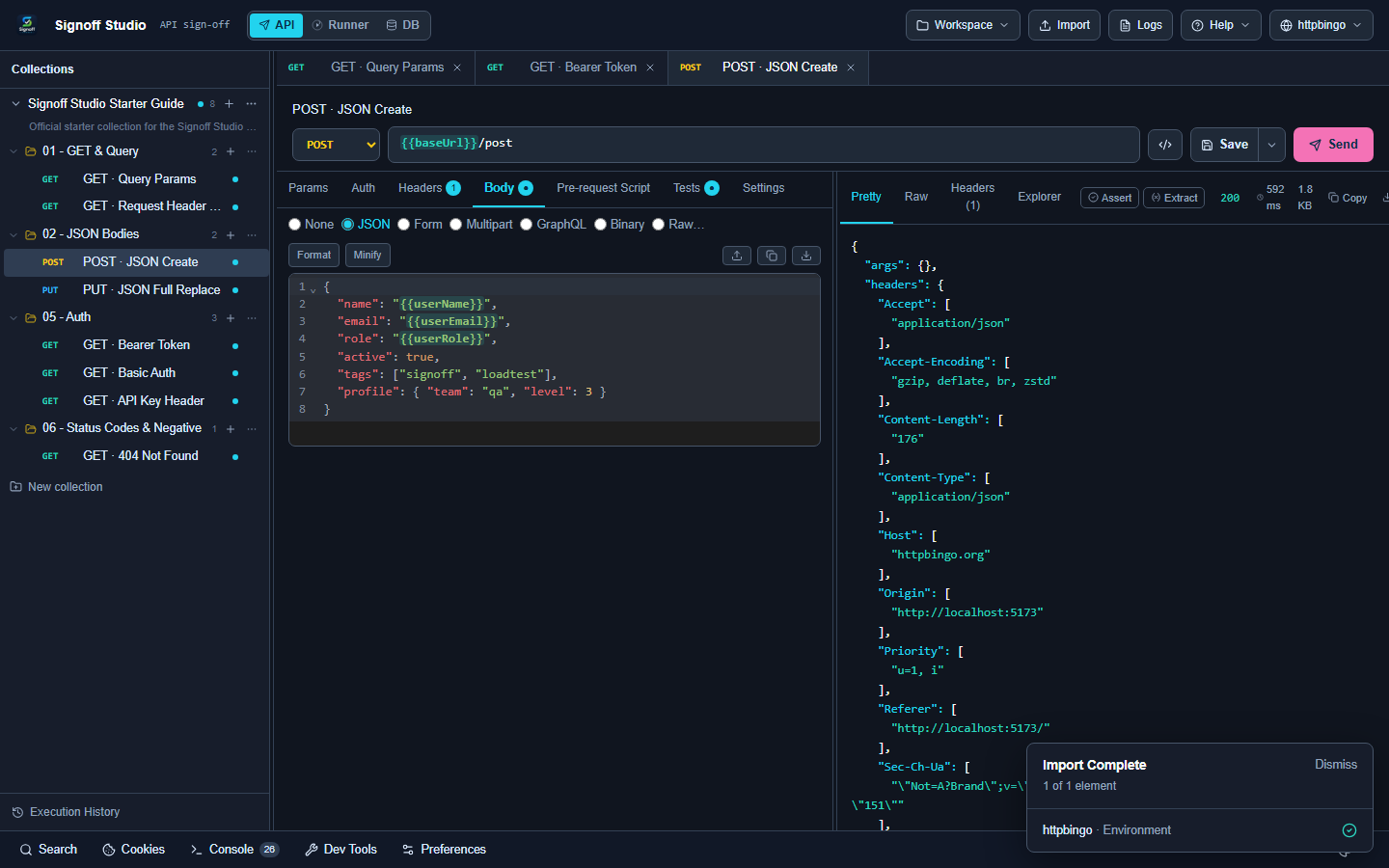This screenshot has height=868, width=1389.
Task: Select the GraphQL body type radio
Action: (x=527, y=225)
